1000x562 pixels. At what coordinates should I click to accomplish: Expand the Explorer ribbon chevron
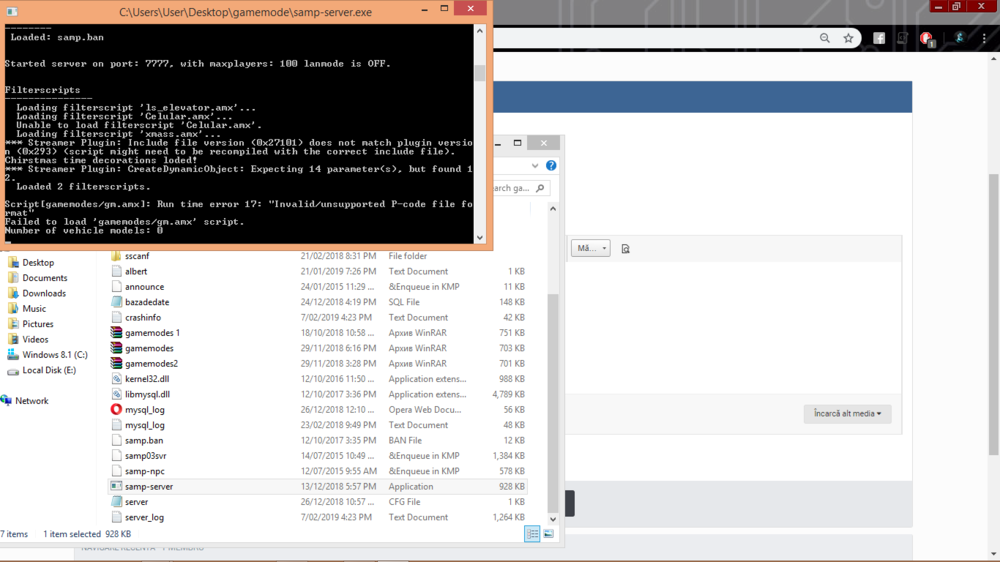pyautogui.click(x=534, y=166)
